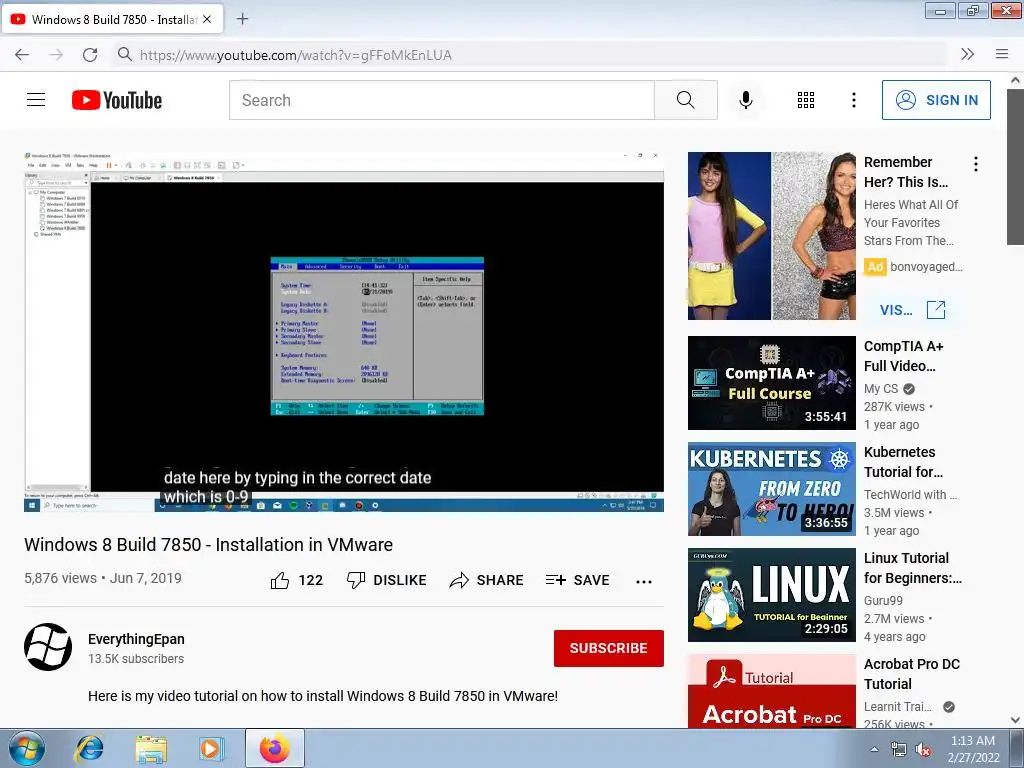Click Firefox icon on the taskbar

(x=274, y=748)
